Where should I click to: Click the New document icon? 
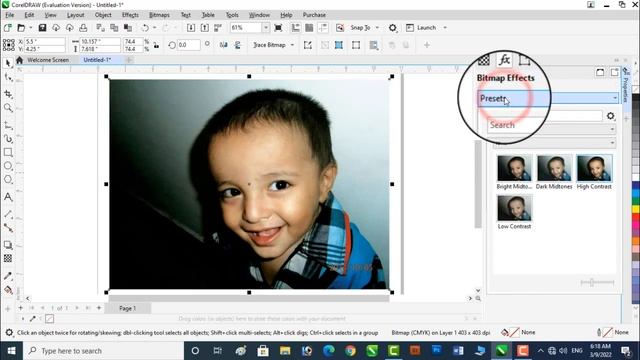click(7, 28)
